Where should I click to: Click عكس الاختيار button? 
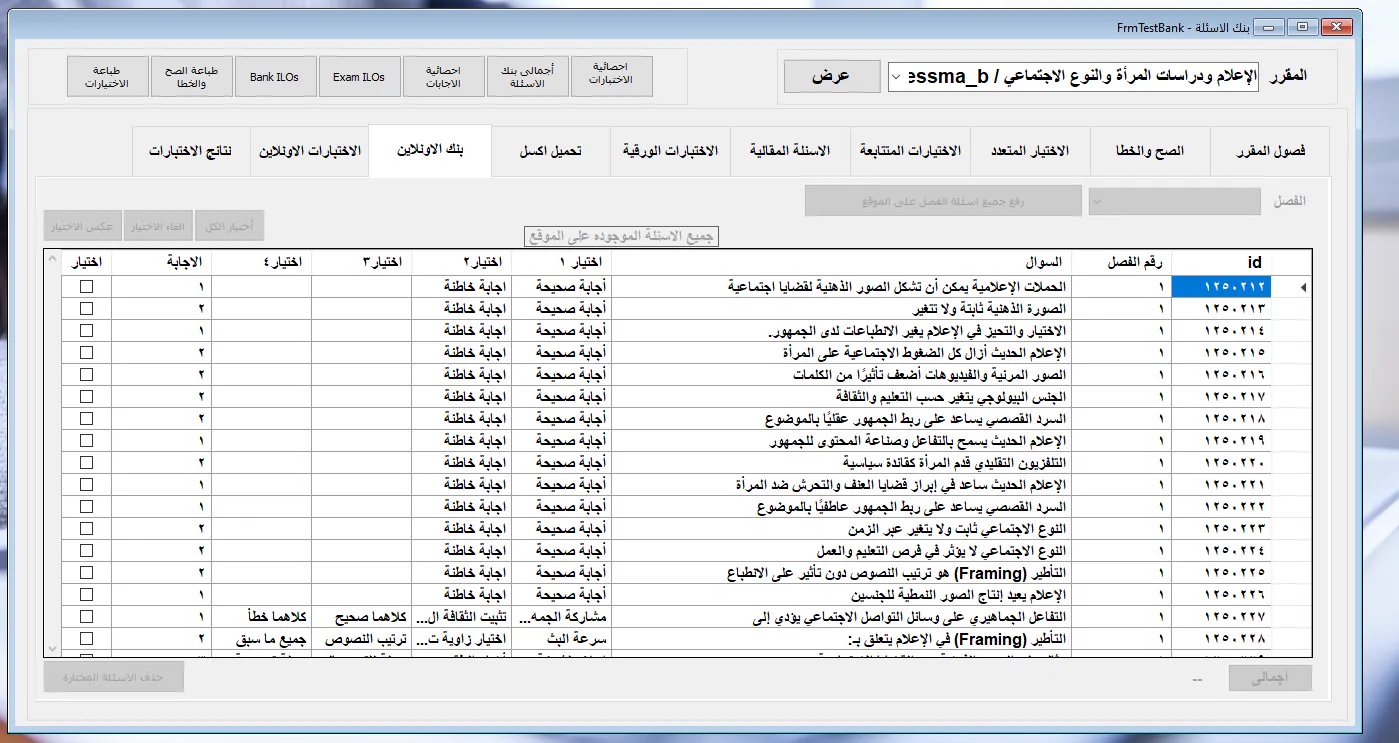(x=83, y=227)
